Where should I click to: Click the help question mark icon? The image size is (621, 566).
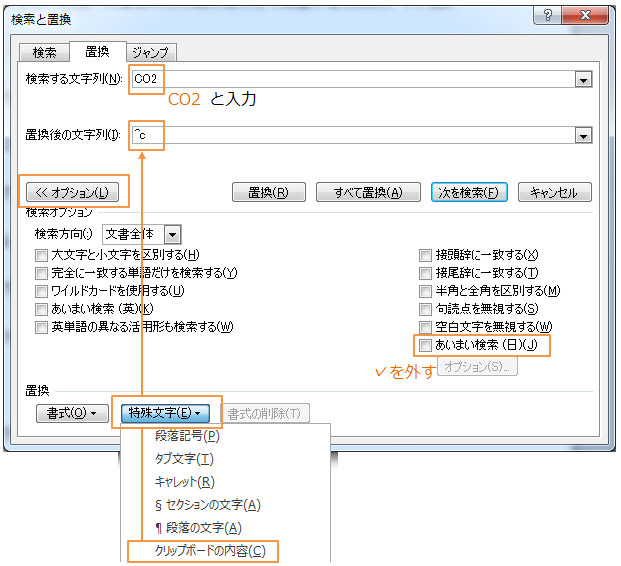click(547, 15)
